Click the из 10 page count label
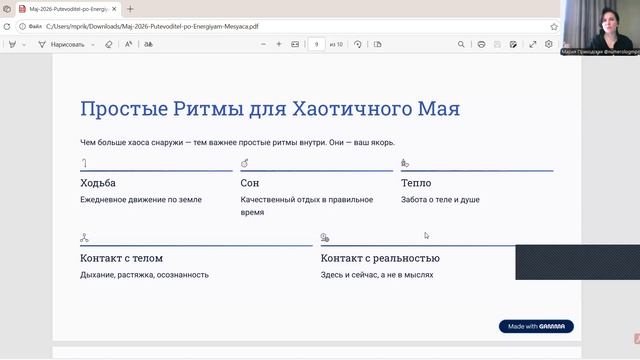 (x=336, y=44)
